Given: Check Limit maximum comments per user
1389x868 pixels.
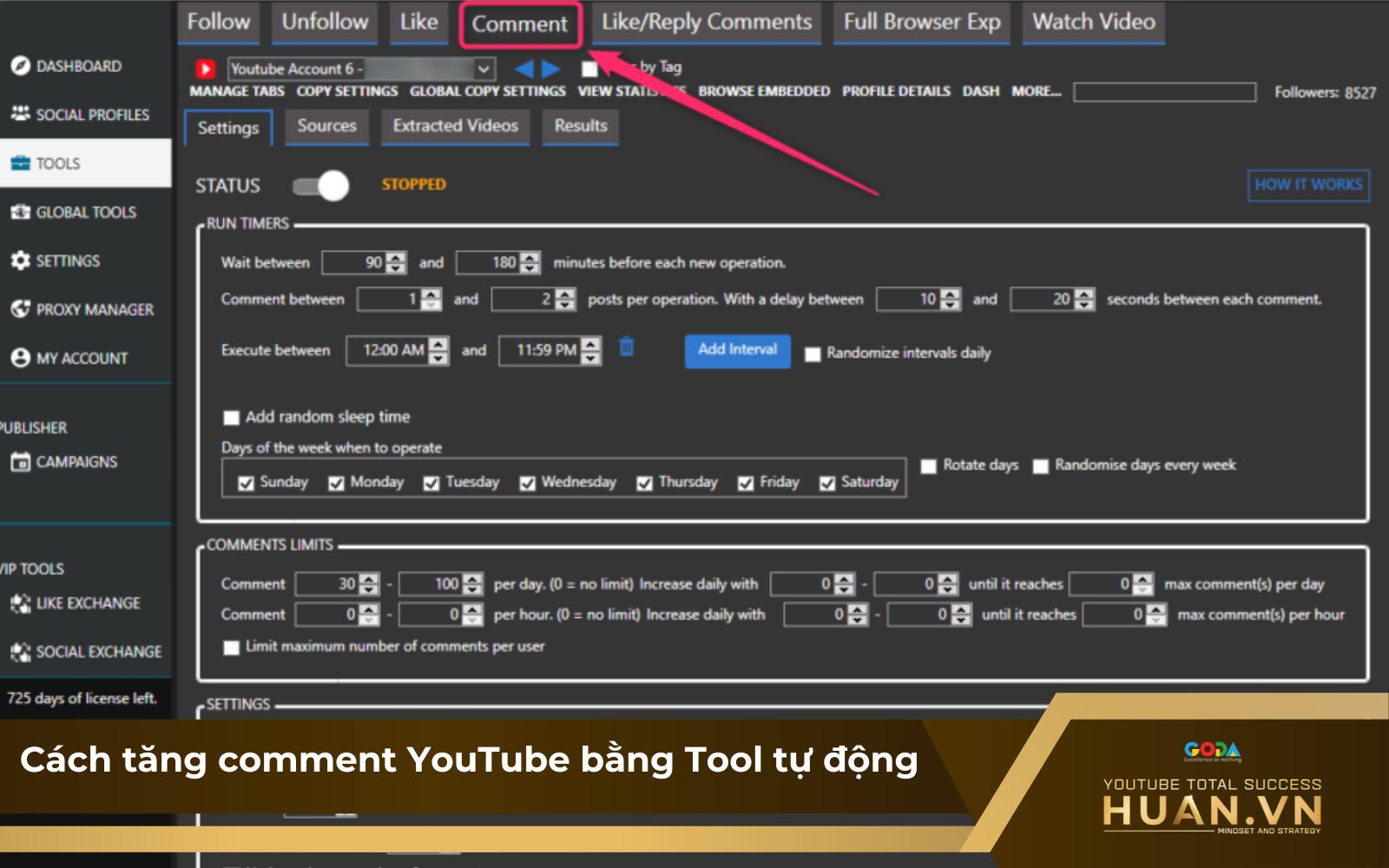Looking at the screenshot, I should click(231, 648).
